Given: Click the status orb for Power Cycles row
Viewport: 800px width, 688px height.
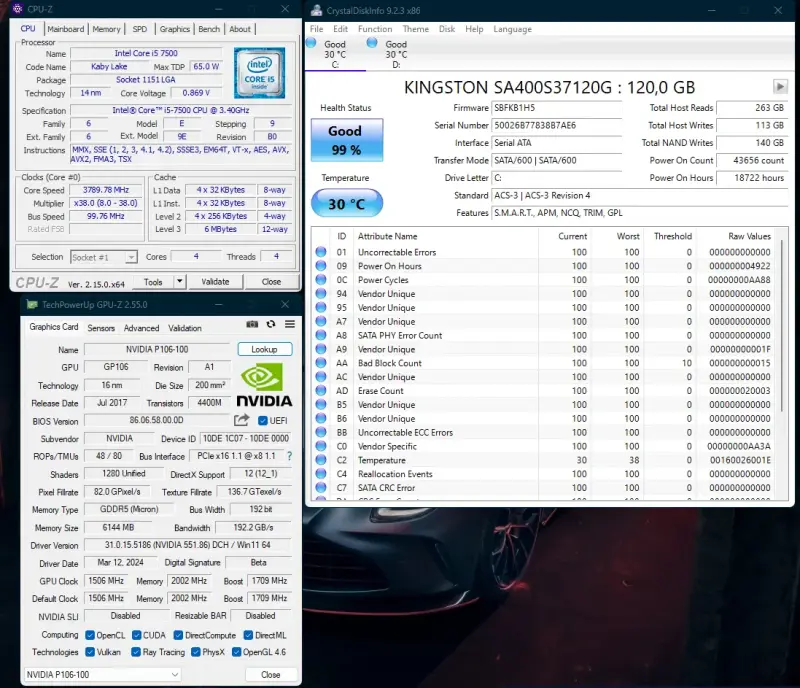Looking at the screenshot, I should pos(320,279).
